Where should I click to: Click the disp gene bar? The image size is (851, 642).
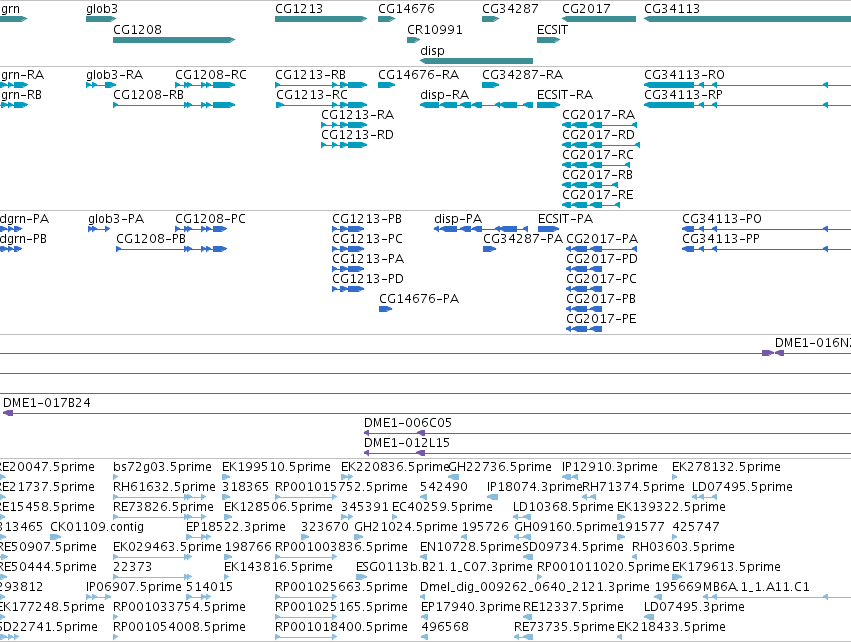[x=477, y=61]
